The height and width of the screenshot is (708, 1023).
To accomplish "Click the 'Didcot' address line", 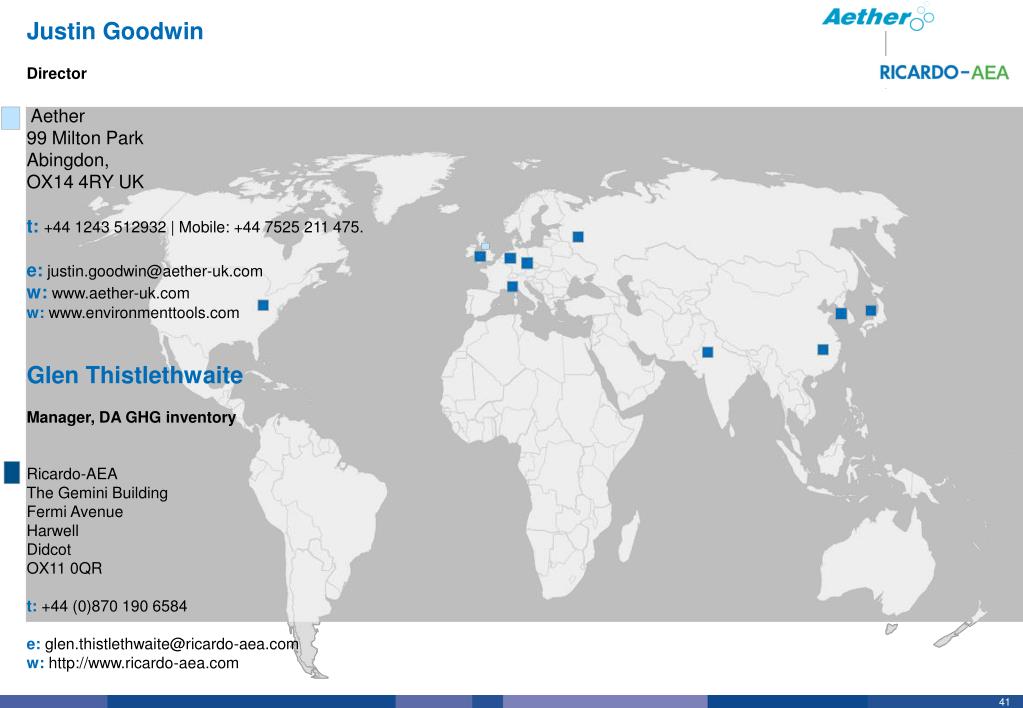I will coord(49,550).
